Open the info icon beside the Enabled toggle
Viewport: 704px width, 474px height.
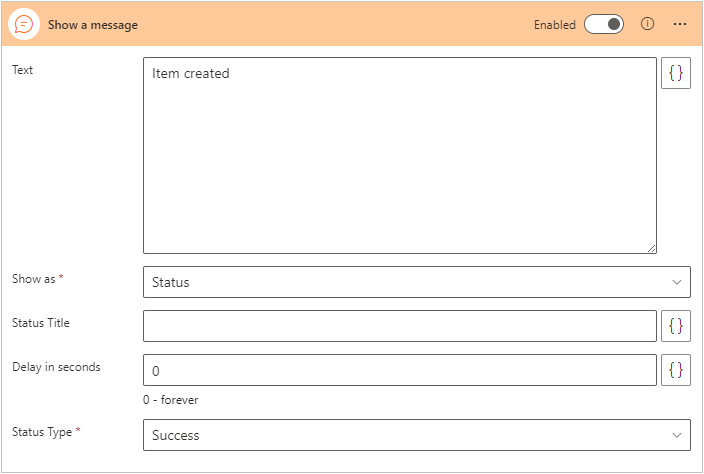point(647,24)
